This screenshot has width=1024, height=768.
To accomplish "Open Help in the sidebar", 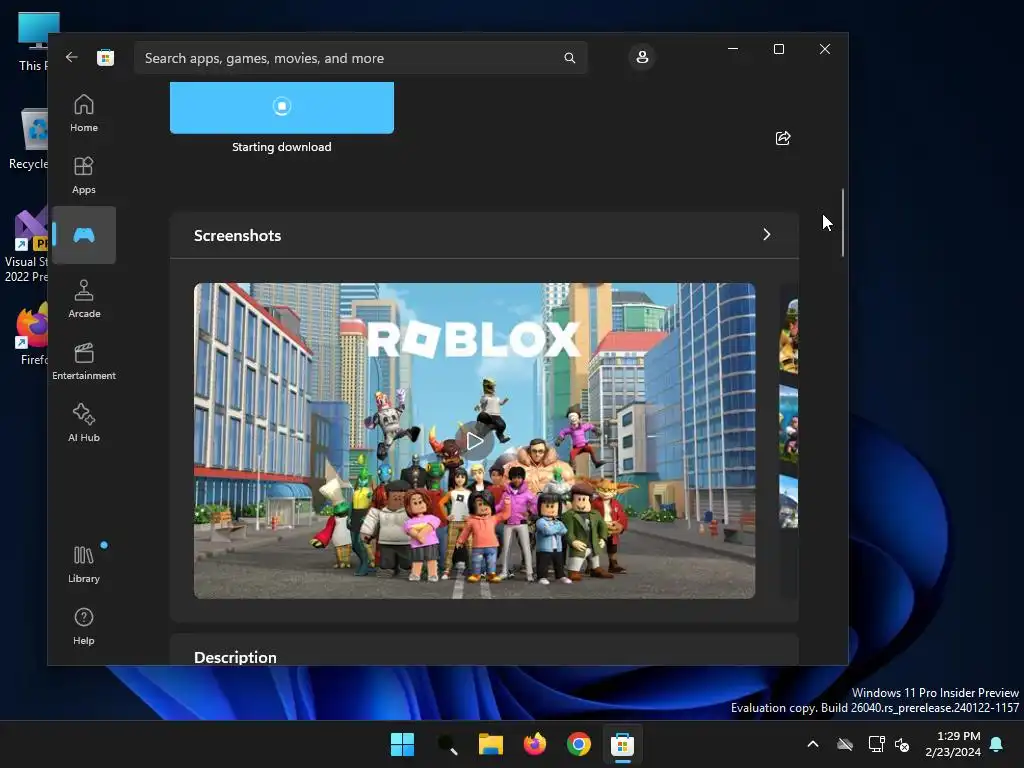I will pyautogui.click(x=84, y=626).
